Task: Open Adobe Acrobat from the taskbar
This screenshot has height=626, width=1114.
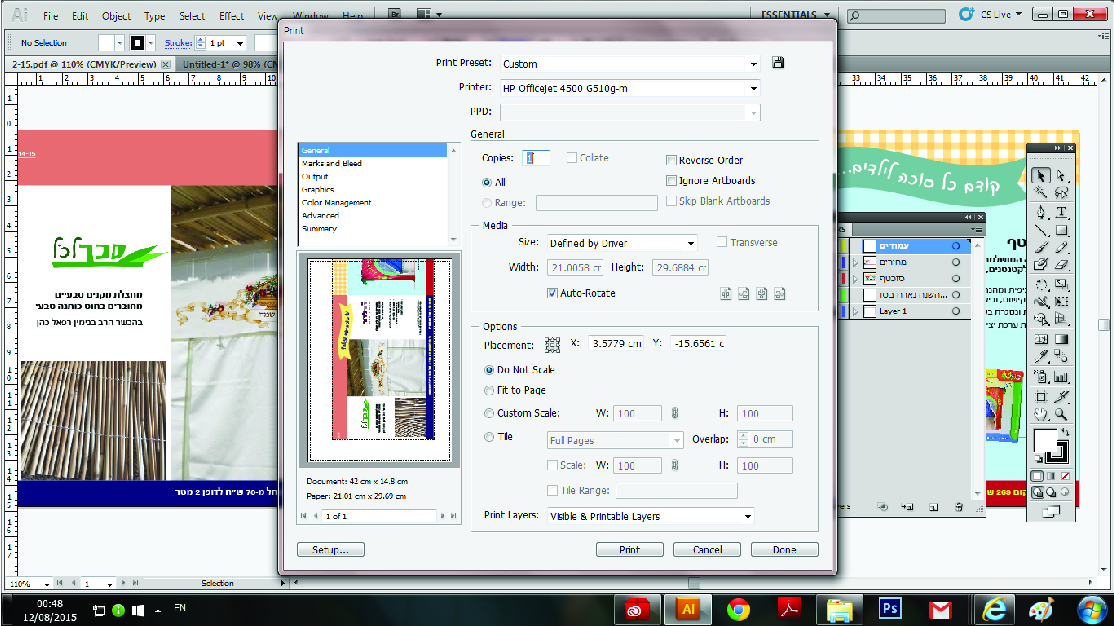Action: (x=789, y=610)
